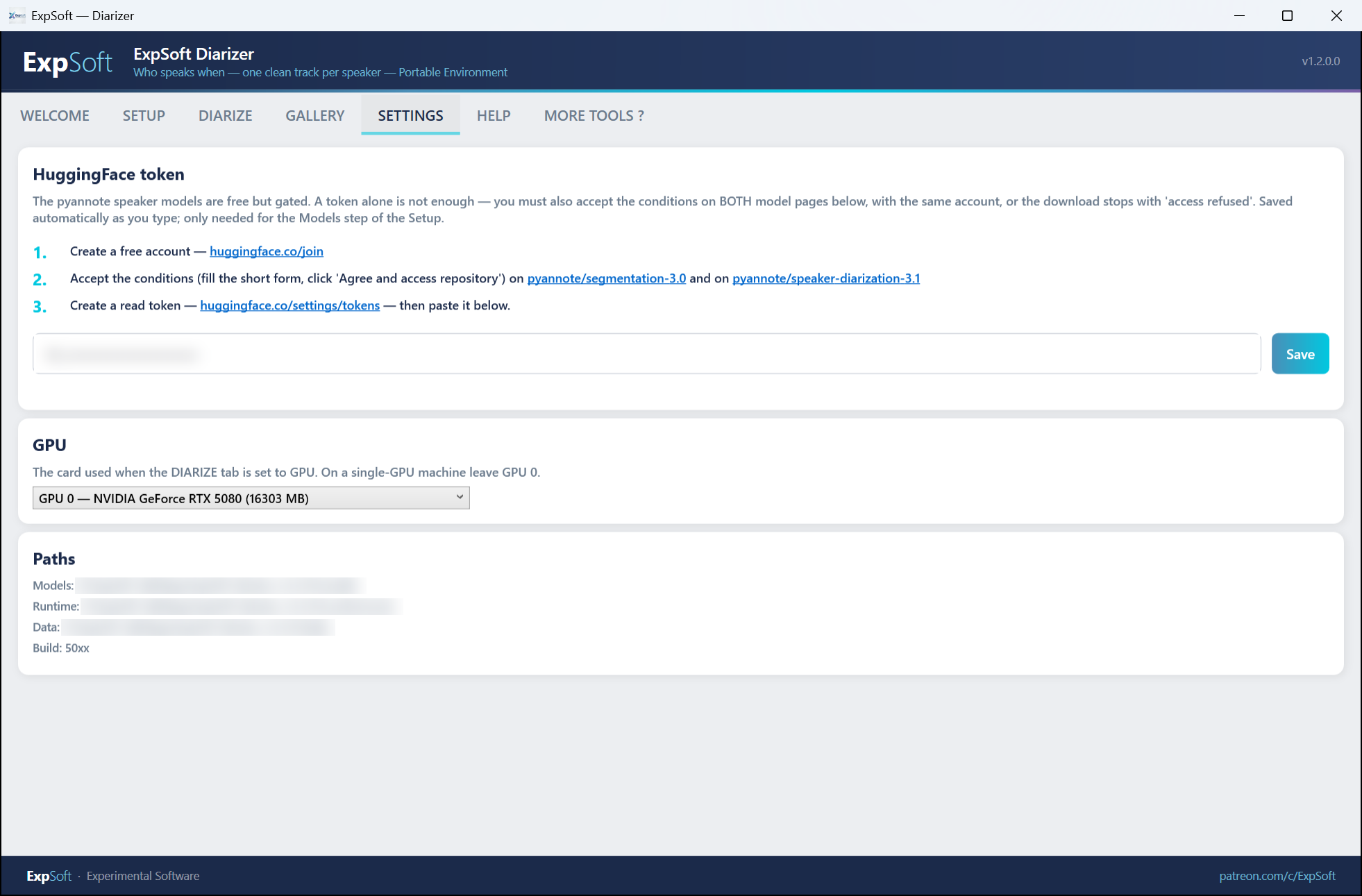This screenshot has width=1362, height=896.
Task: Maximize the Diarizer window
Action: pyautogui.click(x=1287, y=15)
